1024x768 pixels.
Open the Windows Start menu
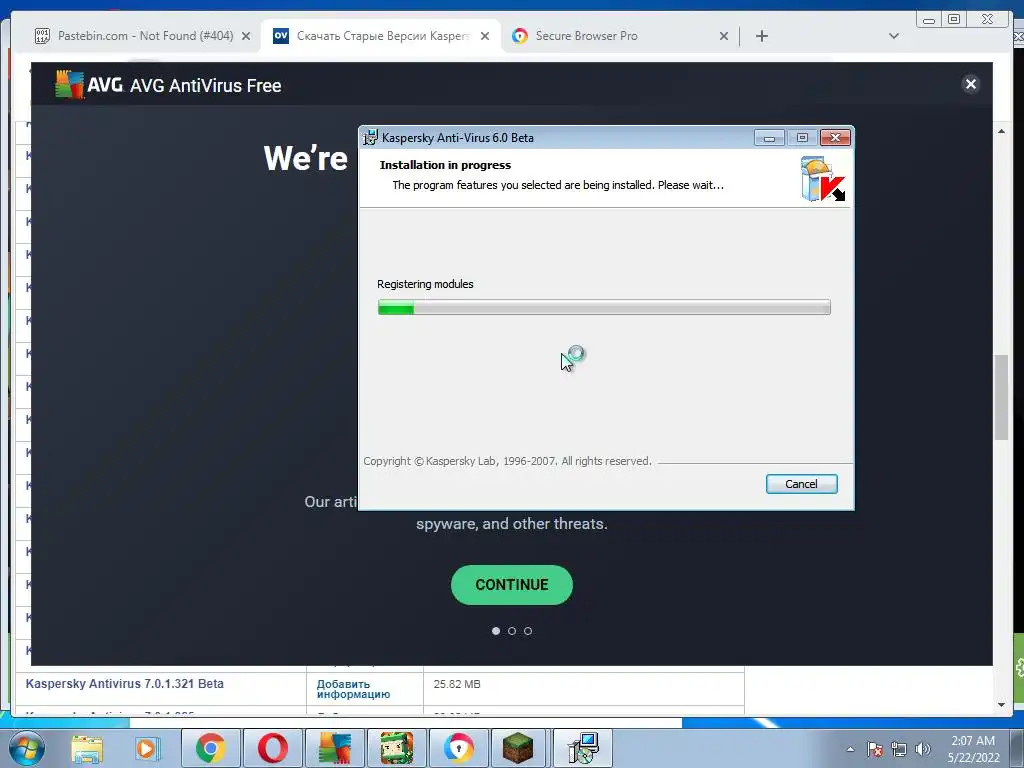point(27,748)
